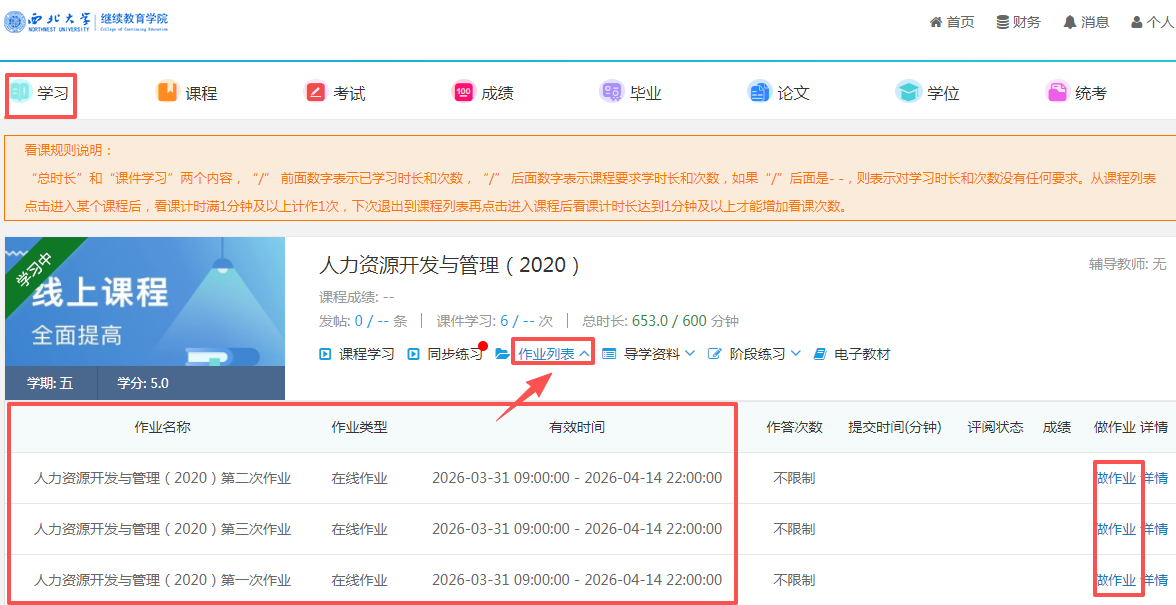Click the 学习 book icon in navigation
Viewport: 1176px width, 605px height.
(20, 93)
